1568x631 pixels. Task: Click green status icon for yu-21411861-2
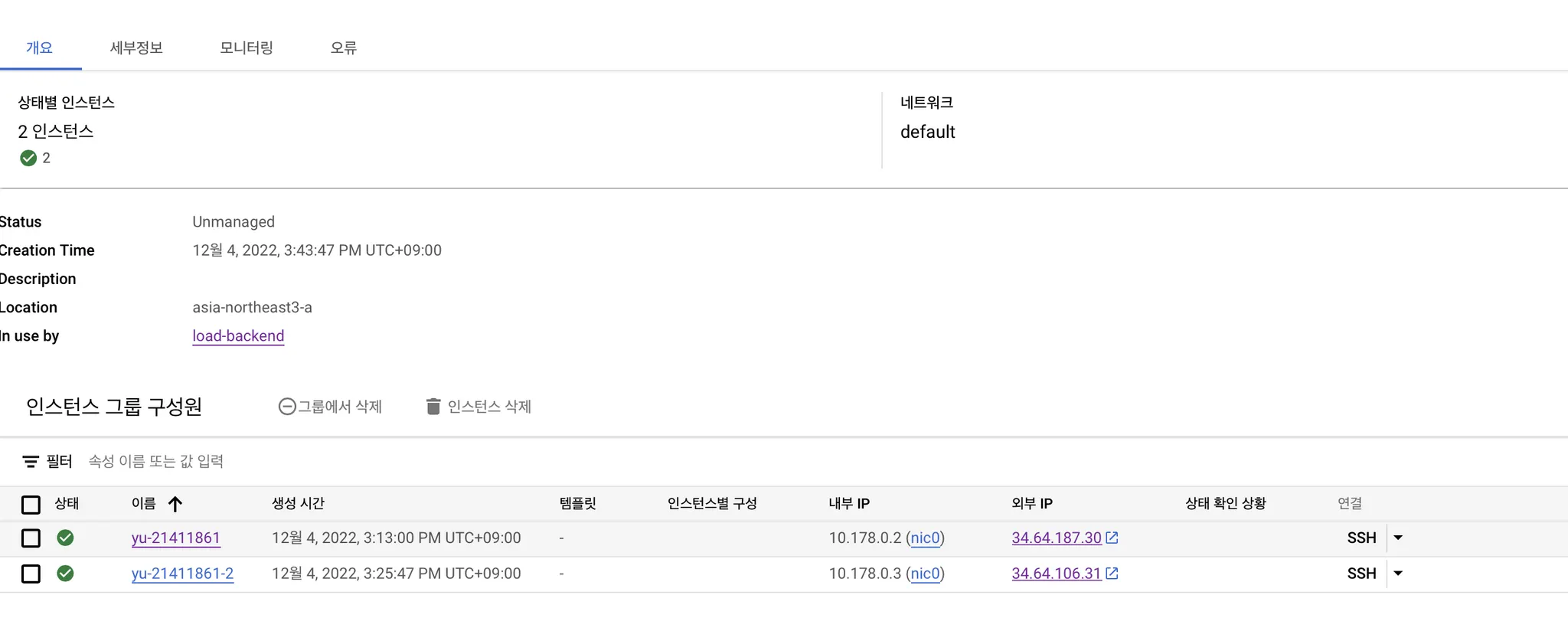[x=66, y=574]
